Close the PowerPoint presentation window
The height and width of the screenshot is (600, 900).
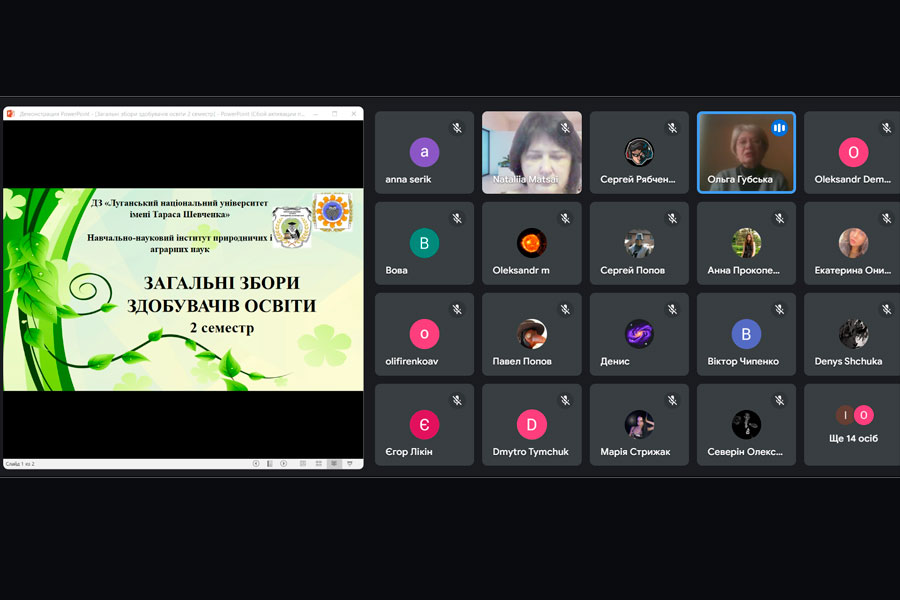pos(354,114)
